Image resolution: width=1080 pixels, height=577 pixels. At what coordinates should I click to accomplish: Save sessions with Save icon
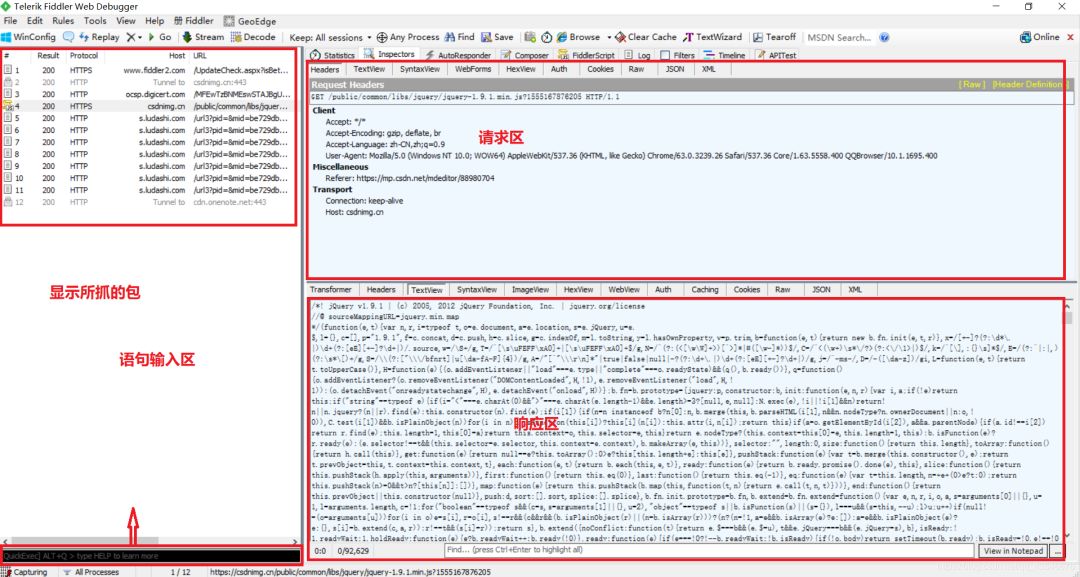[x=497, y=37]
